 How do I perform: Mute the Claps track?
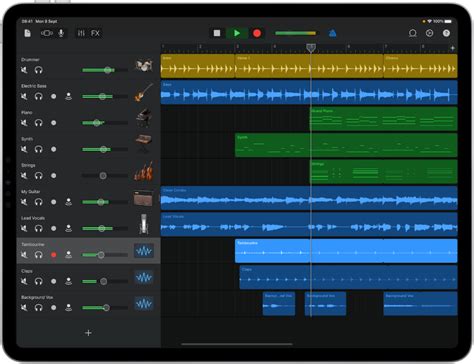tap(24, 281)
